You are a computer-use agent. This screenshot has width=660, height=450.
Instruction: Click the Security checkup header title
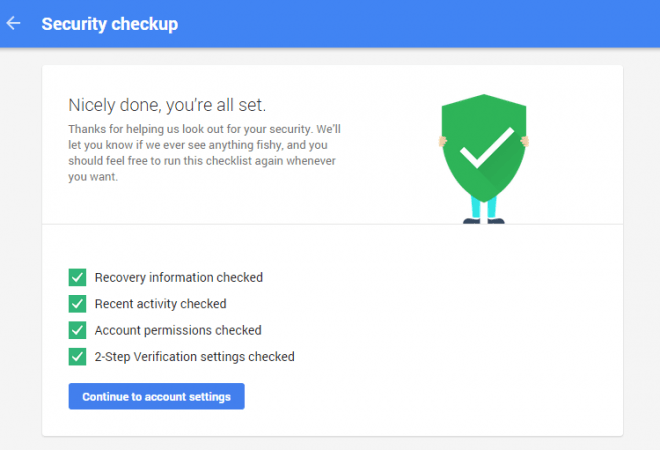109,23
